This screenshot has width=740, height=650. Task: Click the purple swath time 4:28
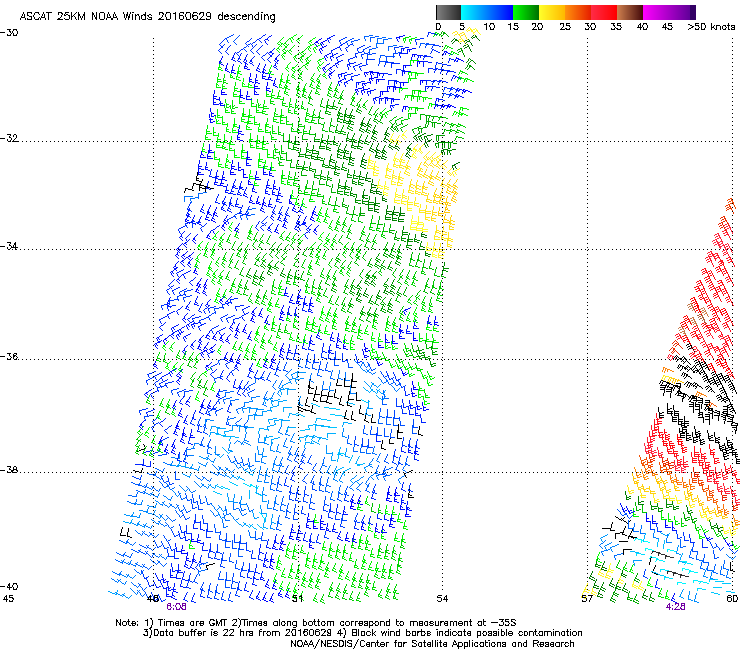coord(675,607)
